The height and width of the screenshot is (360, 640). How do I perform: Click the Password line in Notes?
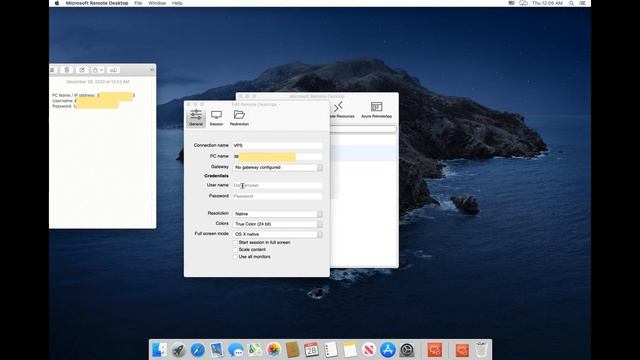[x=85, y=106]
